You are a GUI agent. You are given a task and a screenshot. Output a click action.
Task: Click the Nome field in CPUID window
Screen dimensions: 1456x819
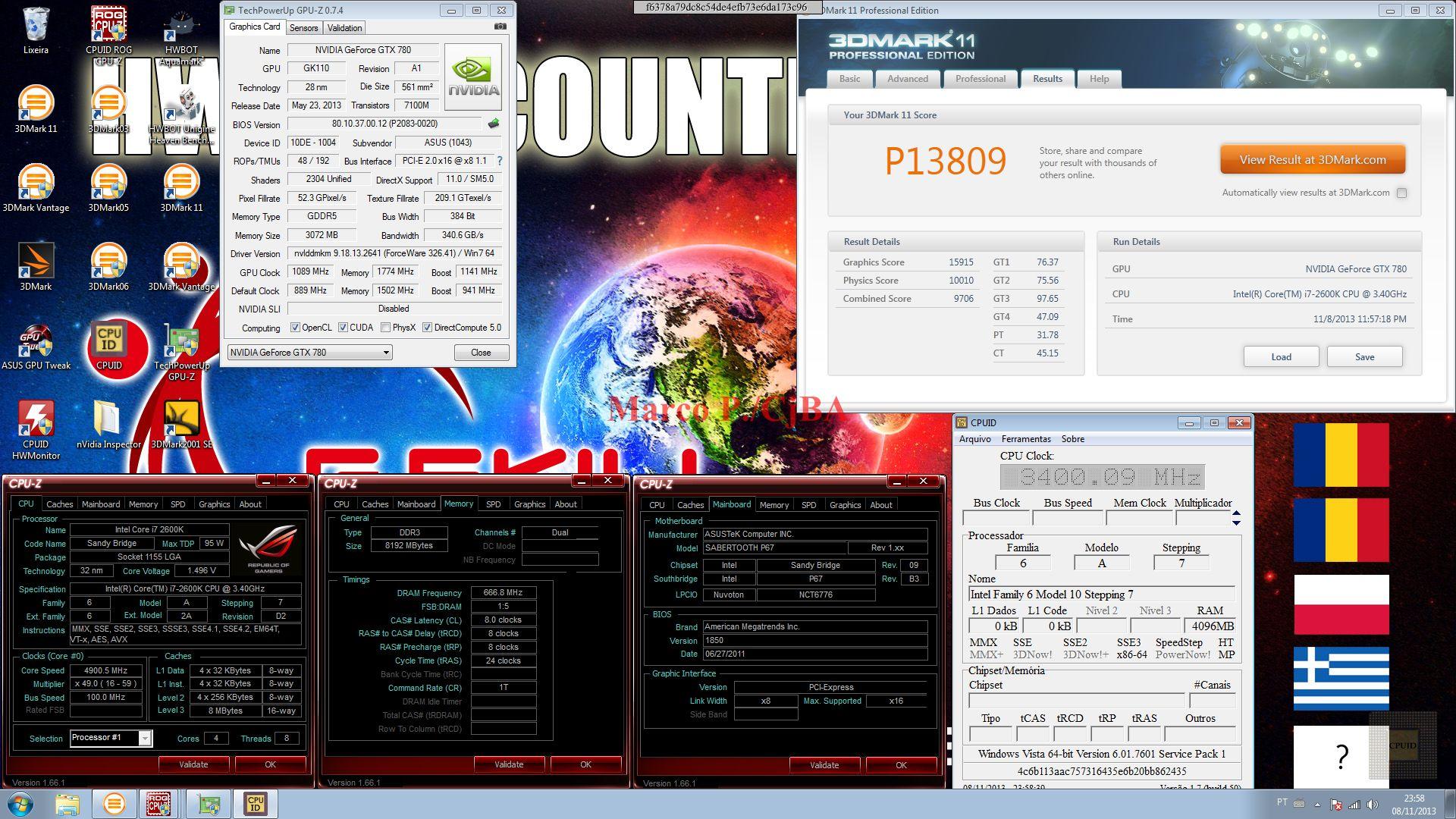pos(1101,595)
